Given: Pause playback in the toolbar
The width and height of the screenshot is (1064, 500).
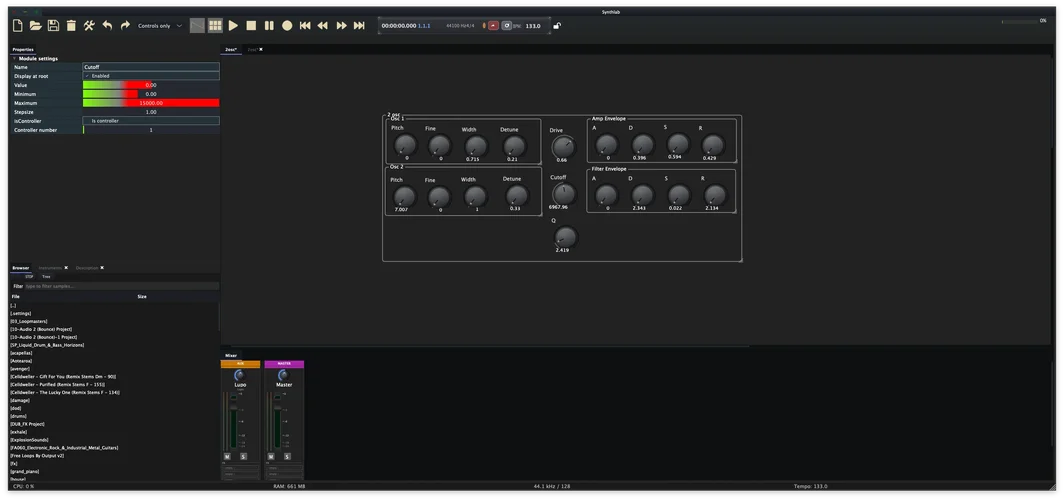Looking at the screenshot, I should pyautogui.click(x=269, y=26).
